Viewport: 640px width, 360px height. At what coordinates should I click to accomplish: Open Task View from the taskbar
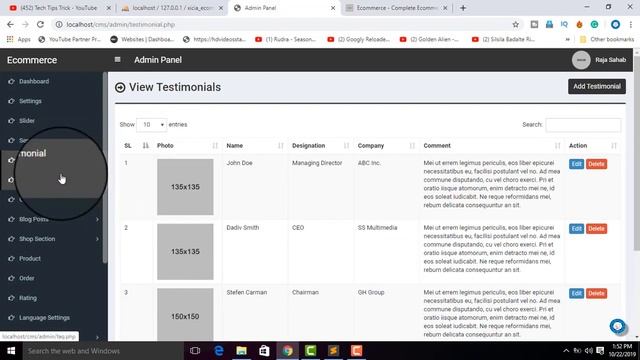pos(195,351)
